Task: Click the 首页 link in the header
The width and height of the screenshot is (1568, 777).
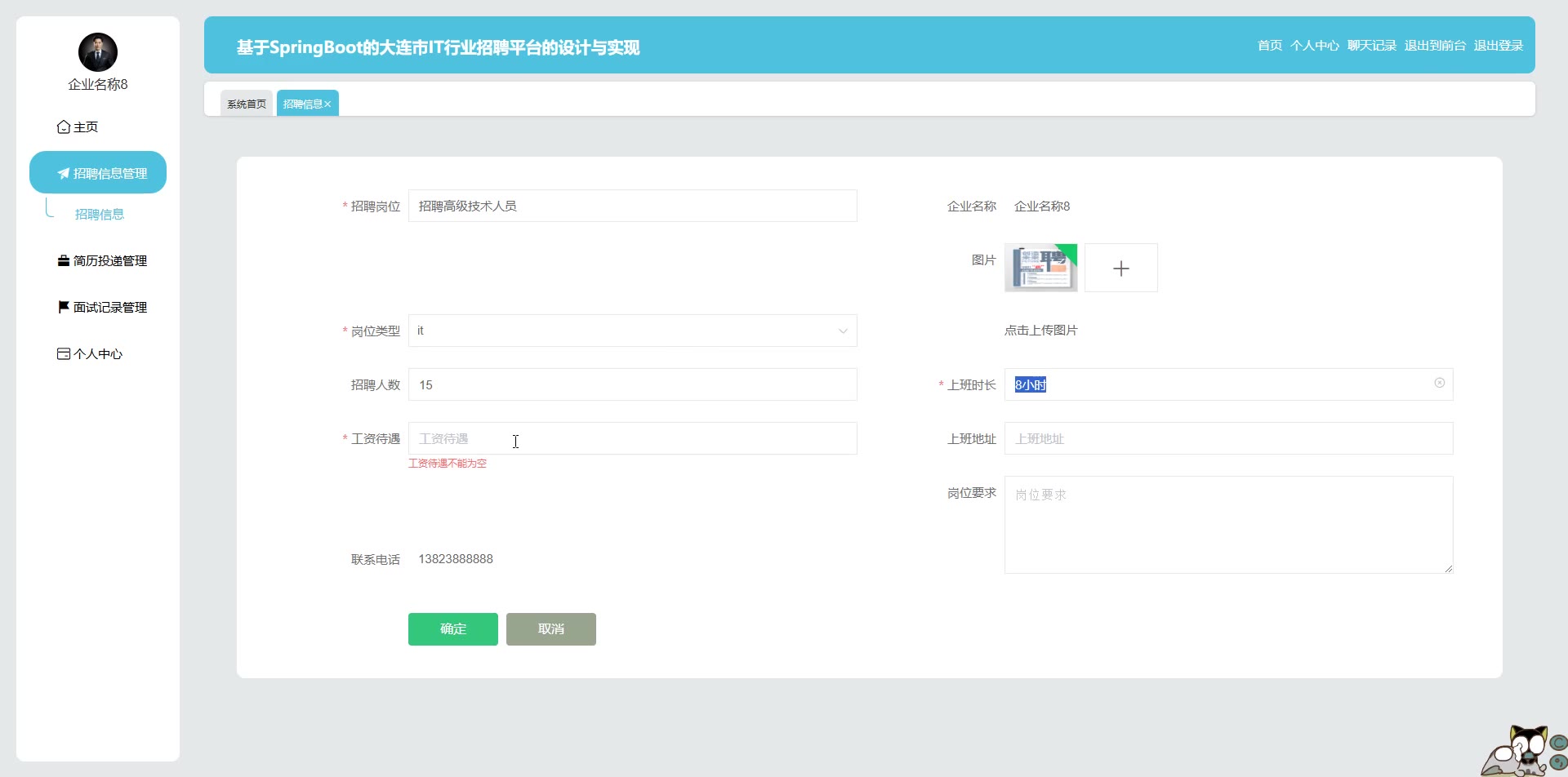Action: click(x=1270, y=45)
